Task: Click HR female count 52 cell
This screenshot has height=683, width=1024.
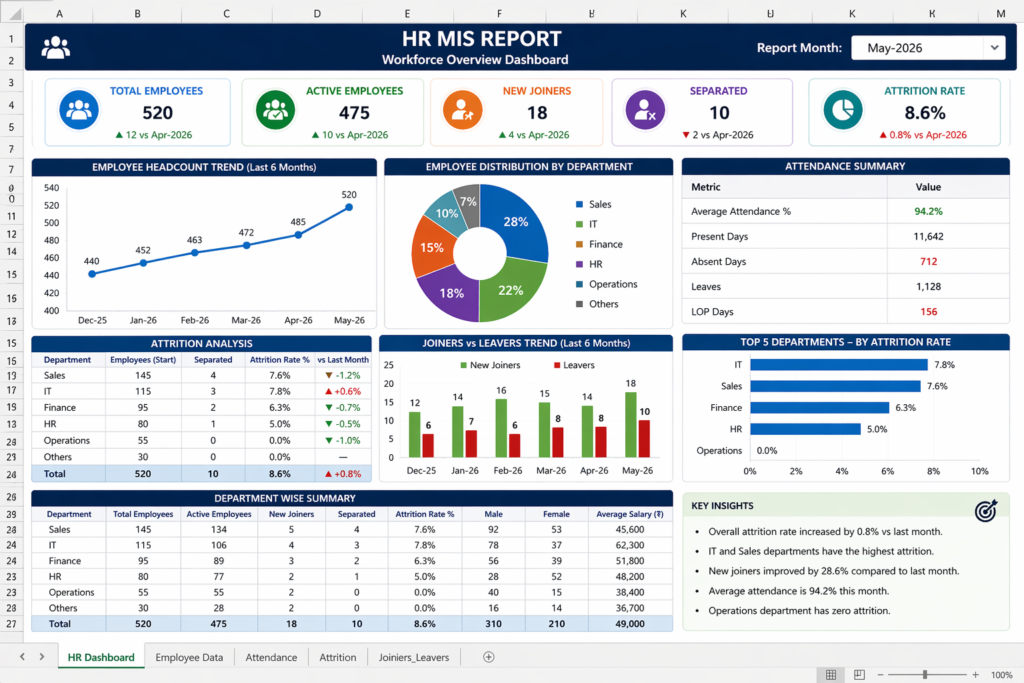Action: pyautogui.click(x=556, y=577)
